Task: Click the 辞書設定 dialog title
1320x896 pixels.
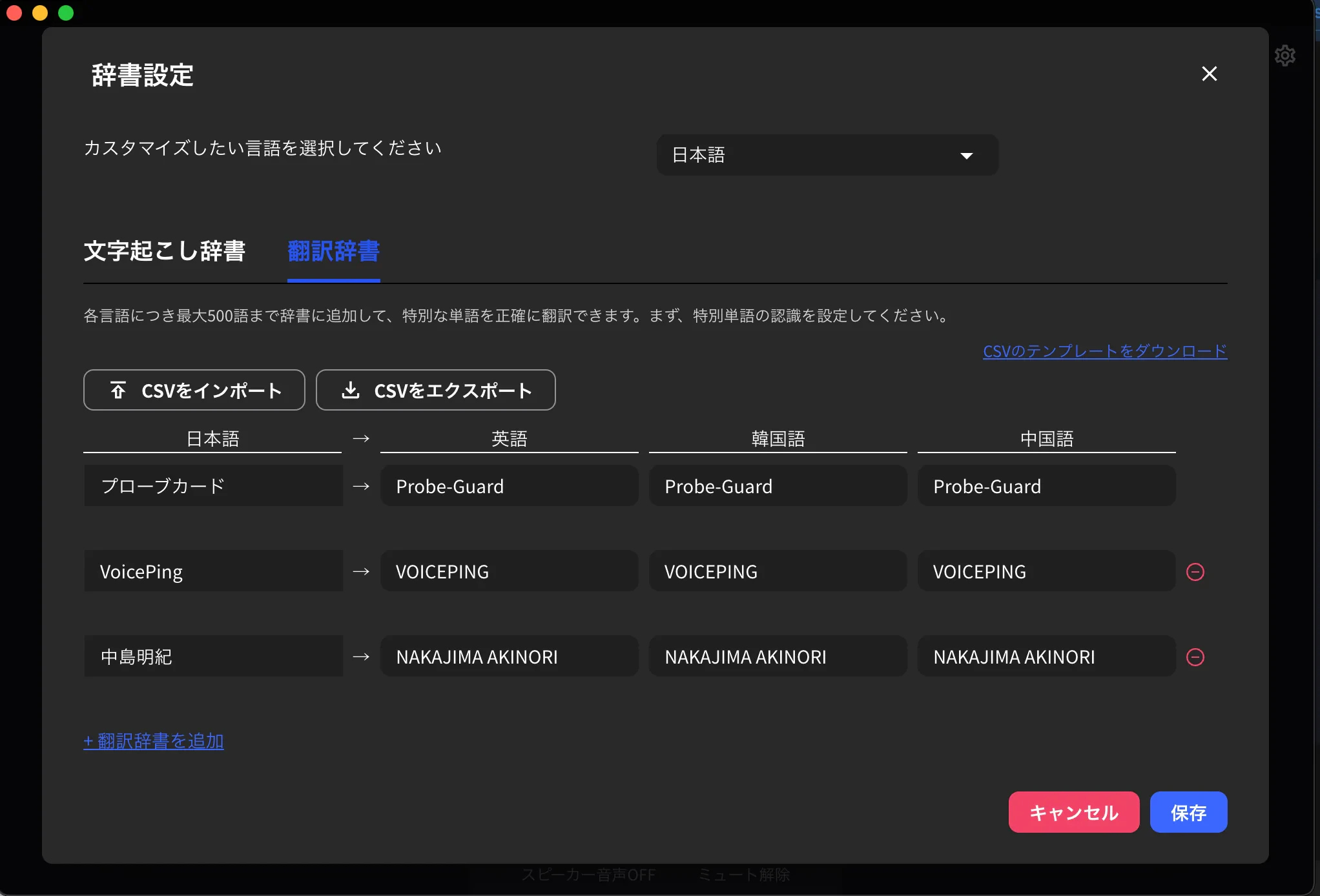Action: point(143,75)
